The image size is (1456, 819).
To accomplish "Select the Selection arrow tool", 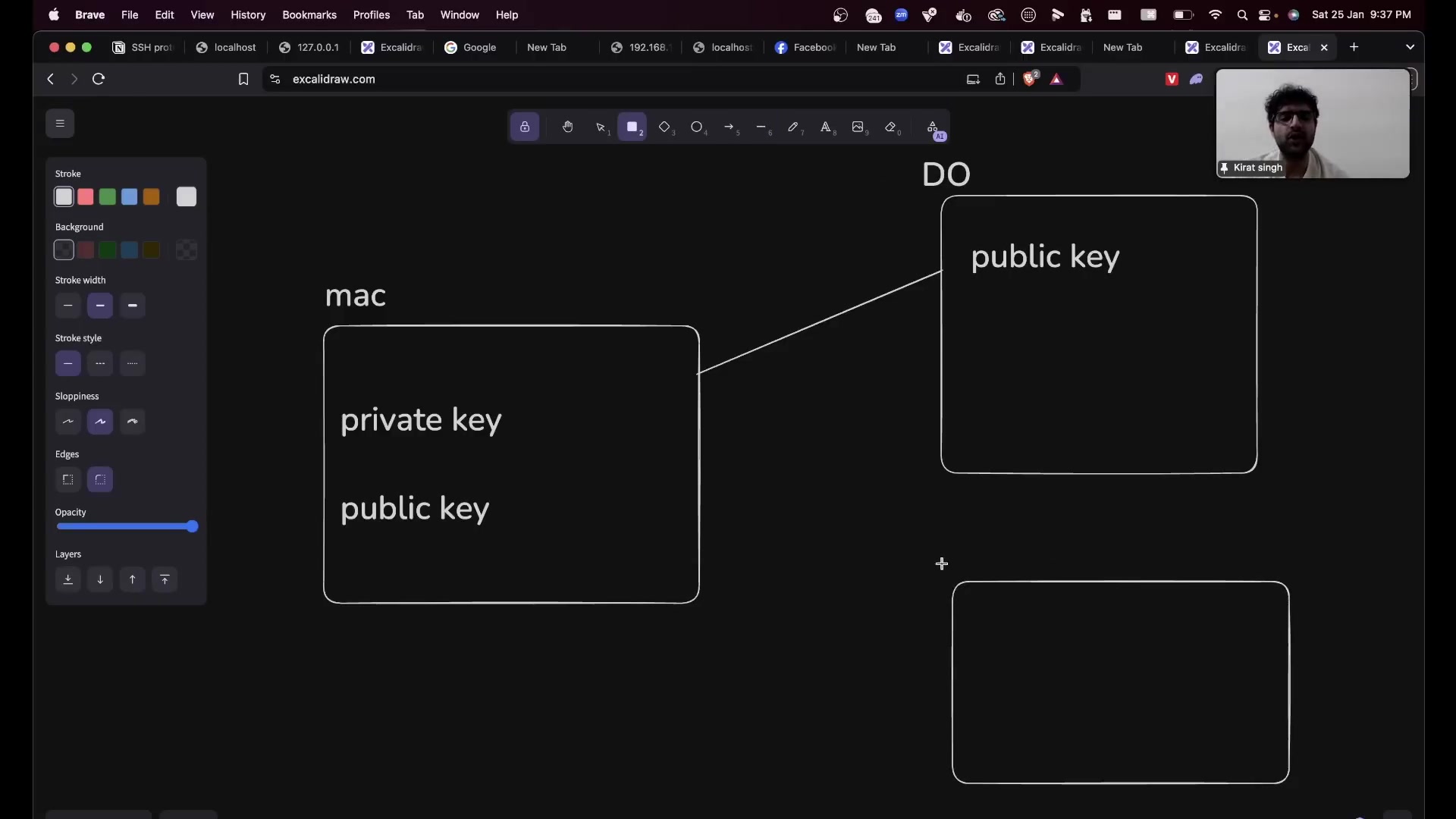I will coord(601,127).
